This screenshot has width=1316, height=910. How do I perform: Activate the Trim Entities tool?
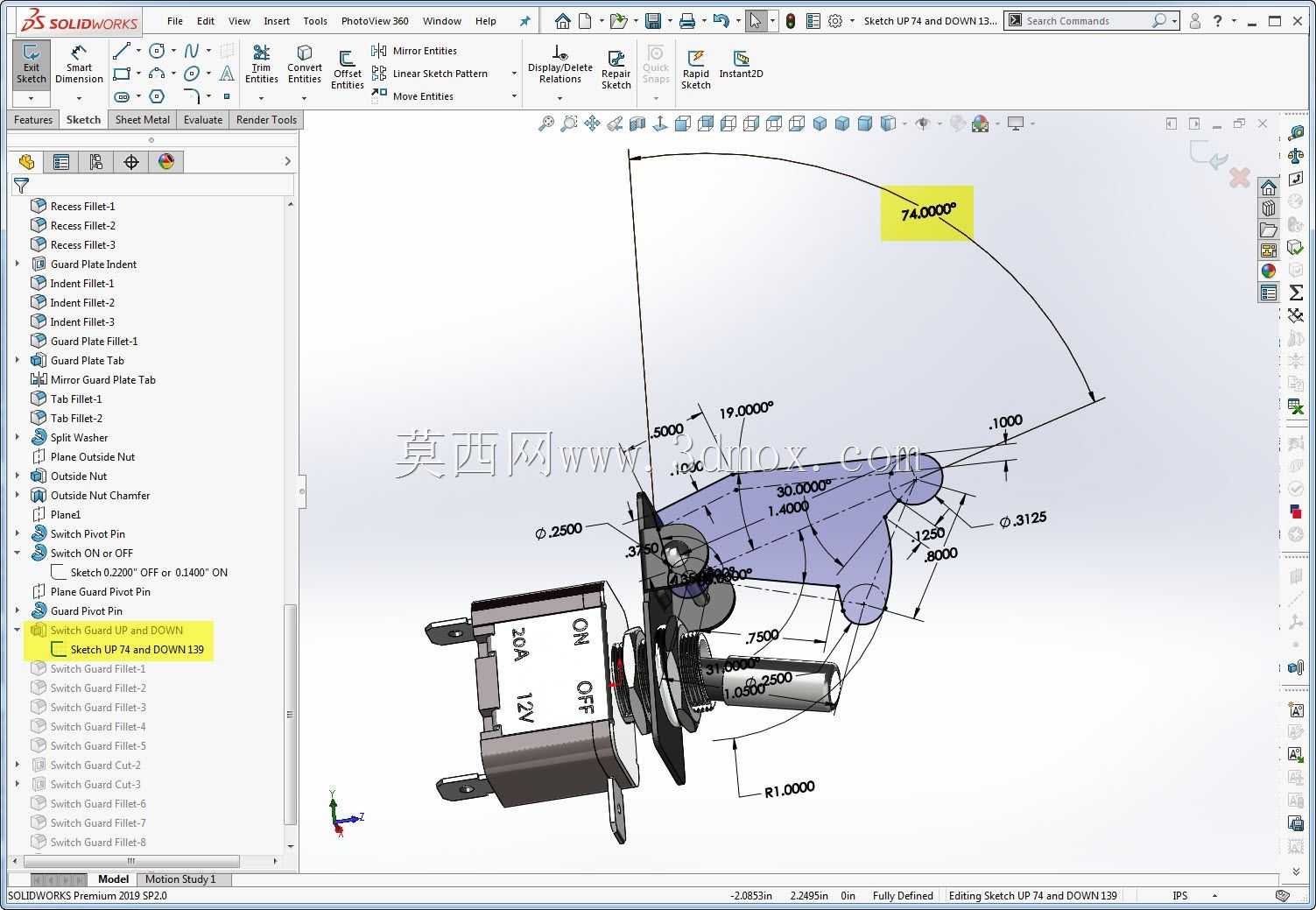point(261,65)
